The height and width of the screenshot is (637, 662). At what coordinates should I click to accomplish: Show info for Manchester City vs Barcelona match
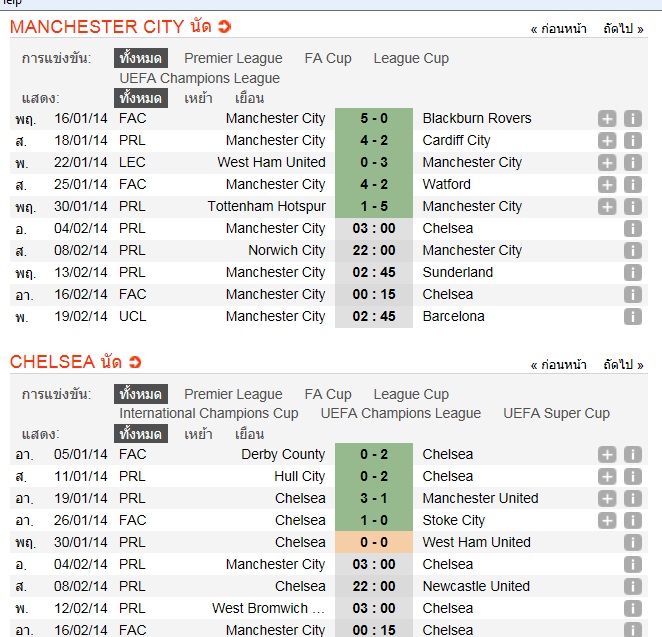point(632,317)
